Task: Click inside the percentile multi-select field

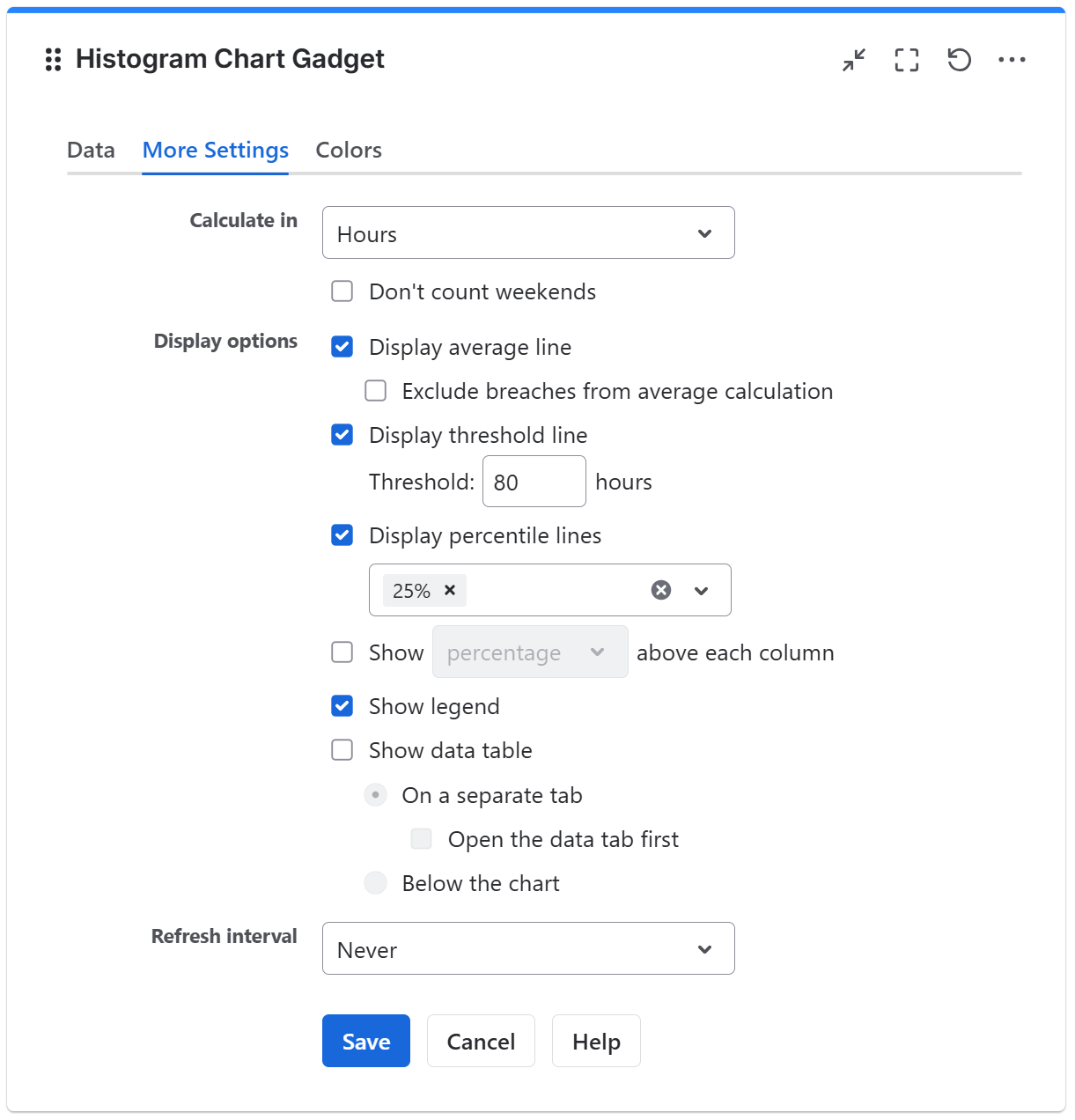Action: [x=550, y=590]
